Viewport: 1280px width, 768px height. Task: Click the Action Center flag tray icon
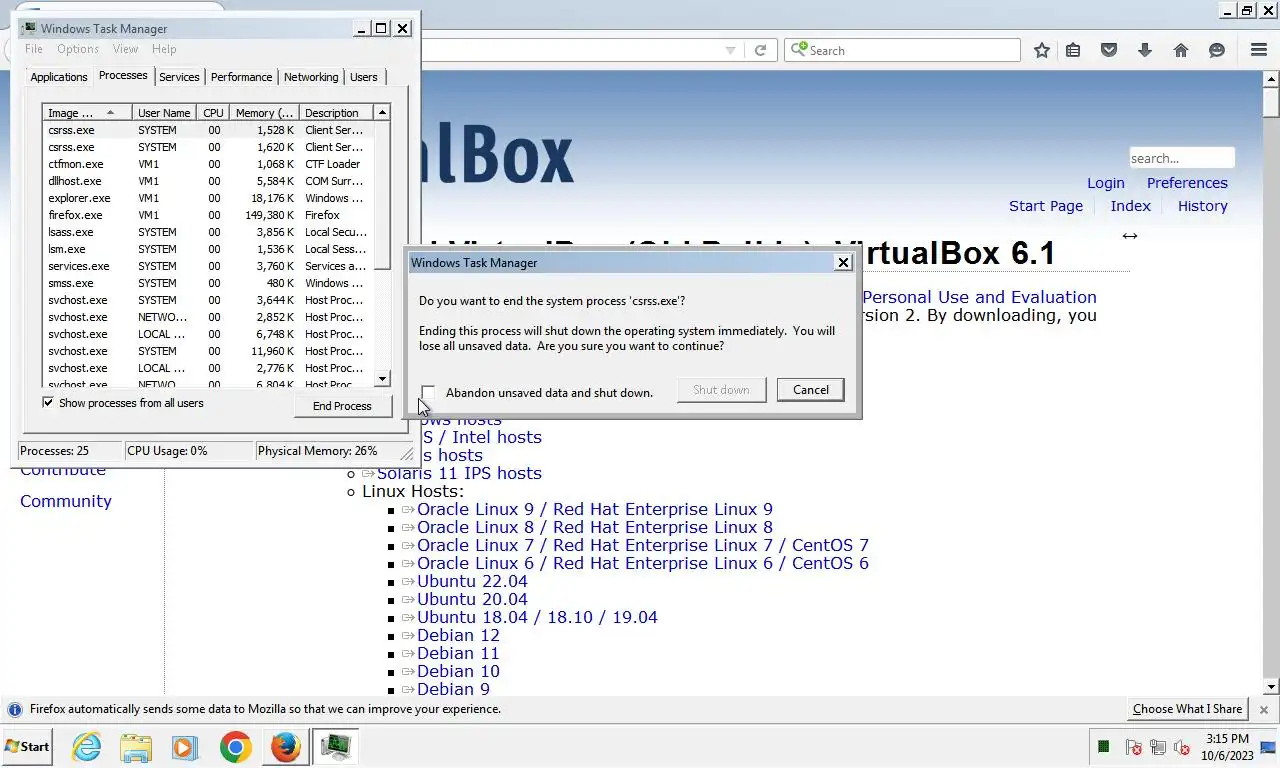1134,747
